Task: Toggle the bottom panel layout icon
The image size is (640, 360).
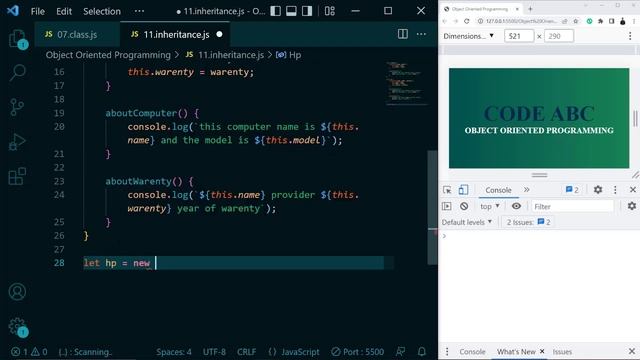Action: [291, 11]
